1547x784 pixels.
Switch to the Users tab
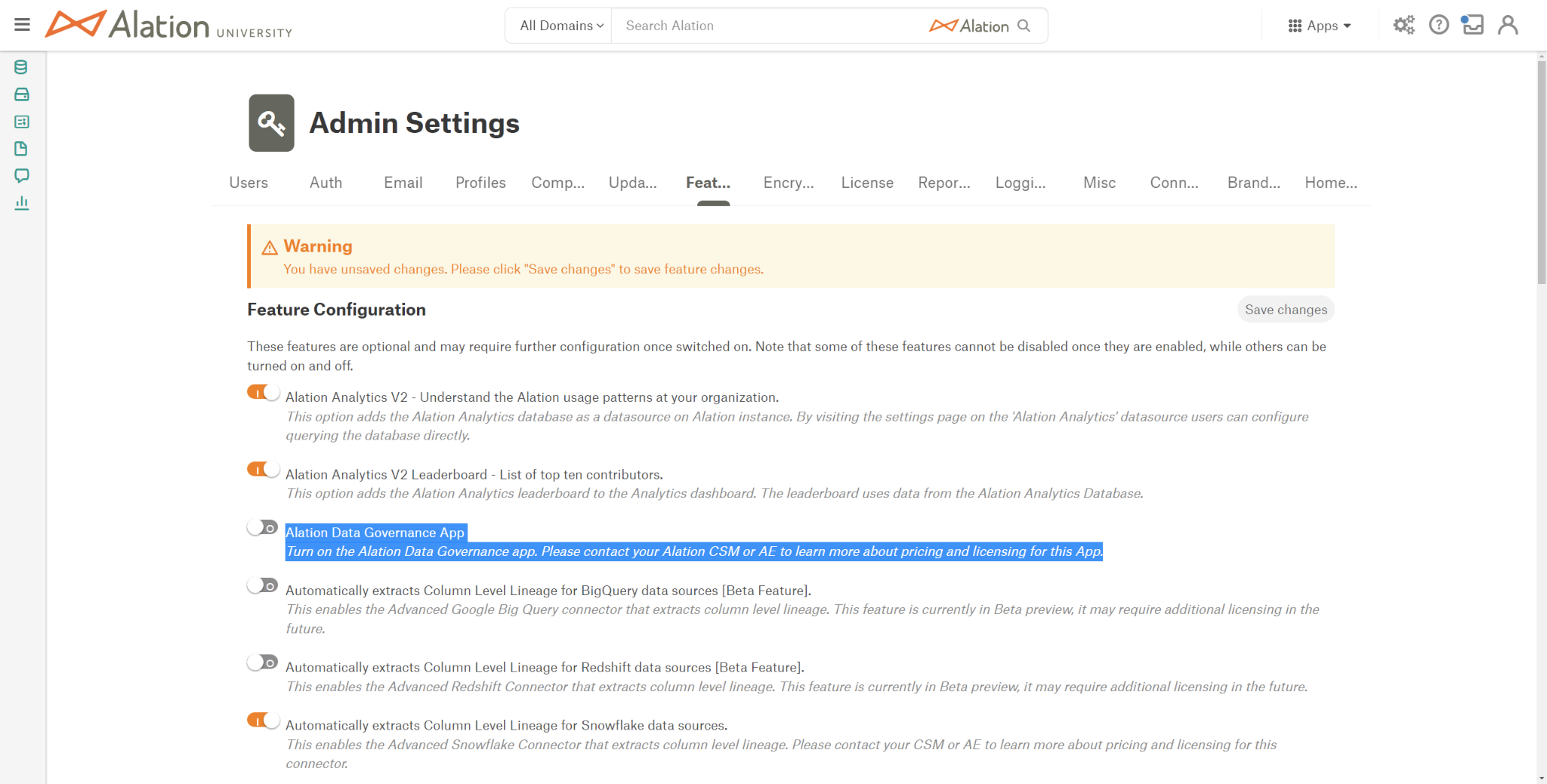pyautogui.click(x=249, y=183)
